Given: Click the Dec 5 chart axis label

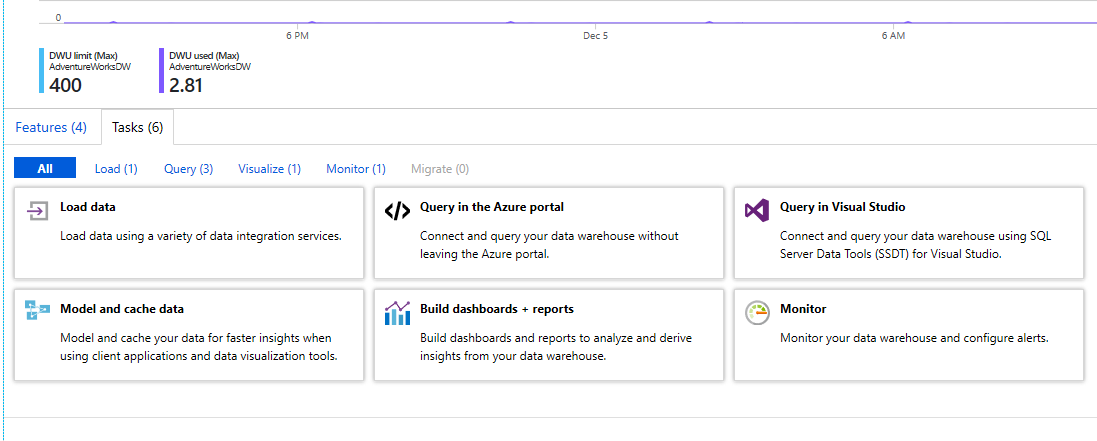Looking at the screenshot, I should (595, 36).
